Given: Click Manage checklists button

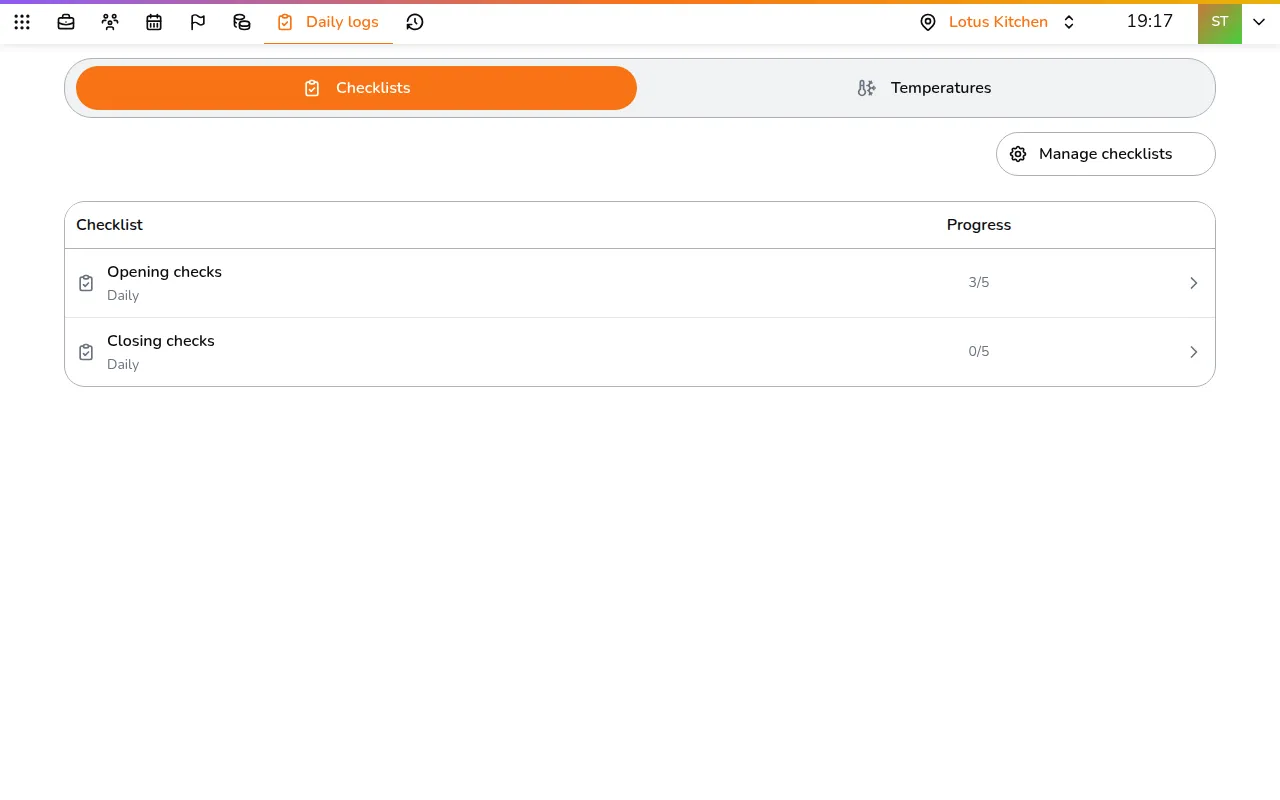Looking at the screenshot, I should click(x=1106, y=154).
